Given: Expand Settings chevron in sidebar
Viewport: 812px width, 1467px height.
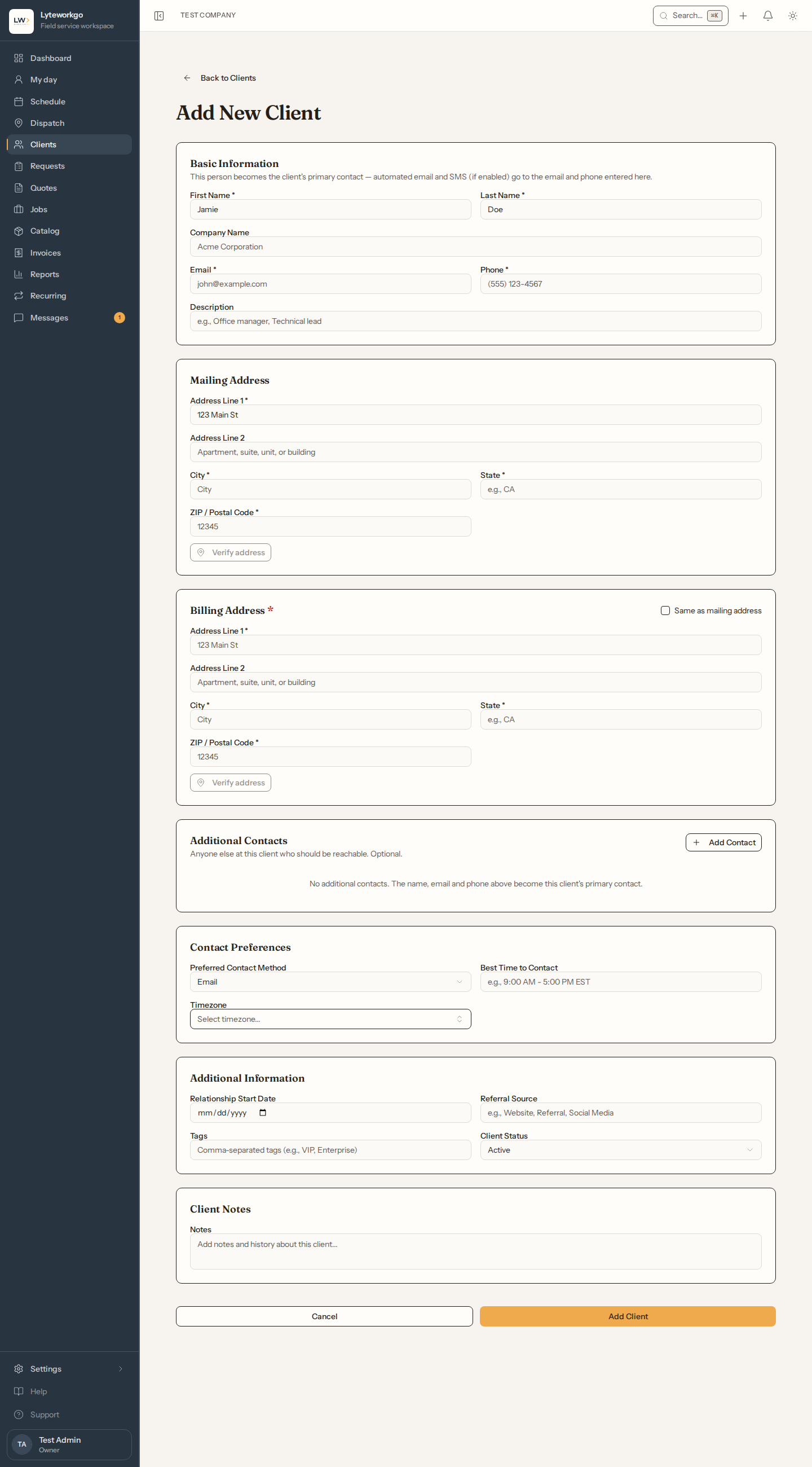Looking at the screenshot, I should point(121,1368).
